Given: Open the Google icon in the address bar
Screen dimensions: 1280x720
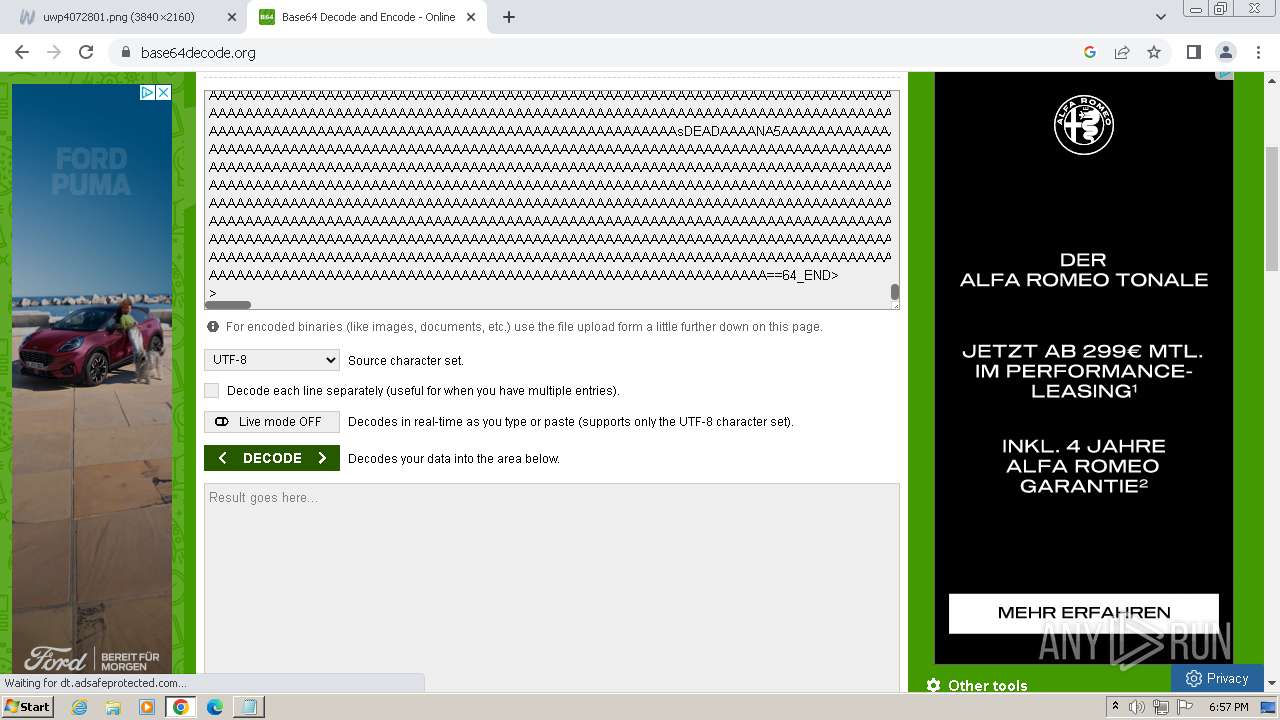Looking at the screenshot, I should (x=1090, y=52).
